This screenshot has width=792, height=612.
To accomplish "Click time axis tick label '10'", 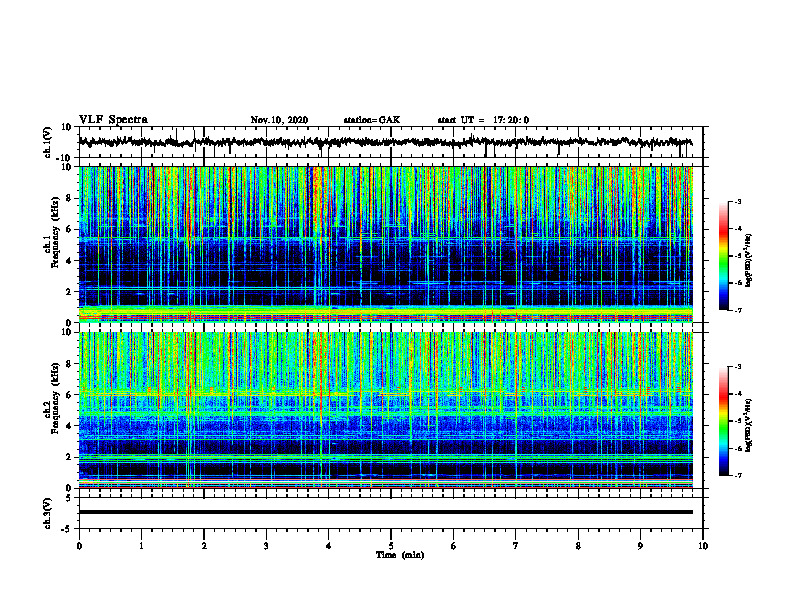I will pos(703,546).
